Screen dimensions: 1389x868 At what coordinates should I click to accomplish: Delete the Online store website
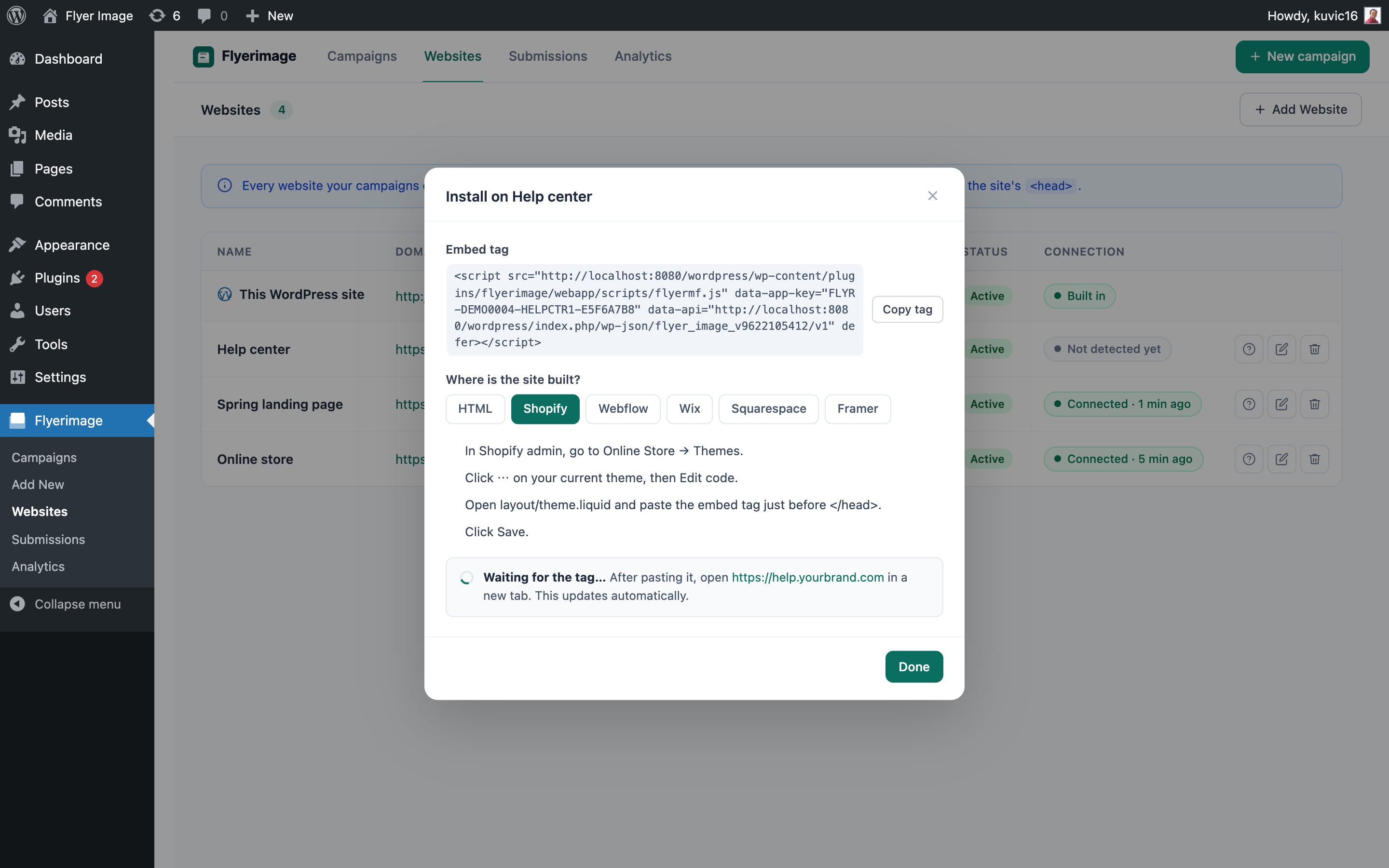[x=1314, y=459]
